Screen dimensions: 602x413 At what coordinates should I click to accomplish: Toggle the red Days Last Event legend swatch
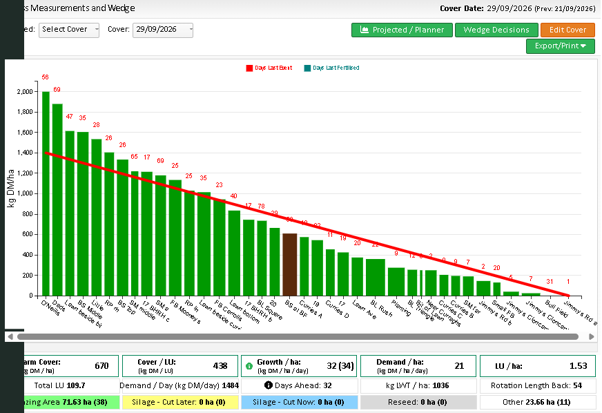pyautogui.click(x=249, y=68)
